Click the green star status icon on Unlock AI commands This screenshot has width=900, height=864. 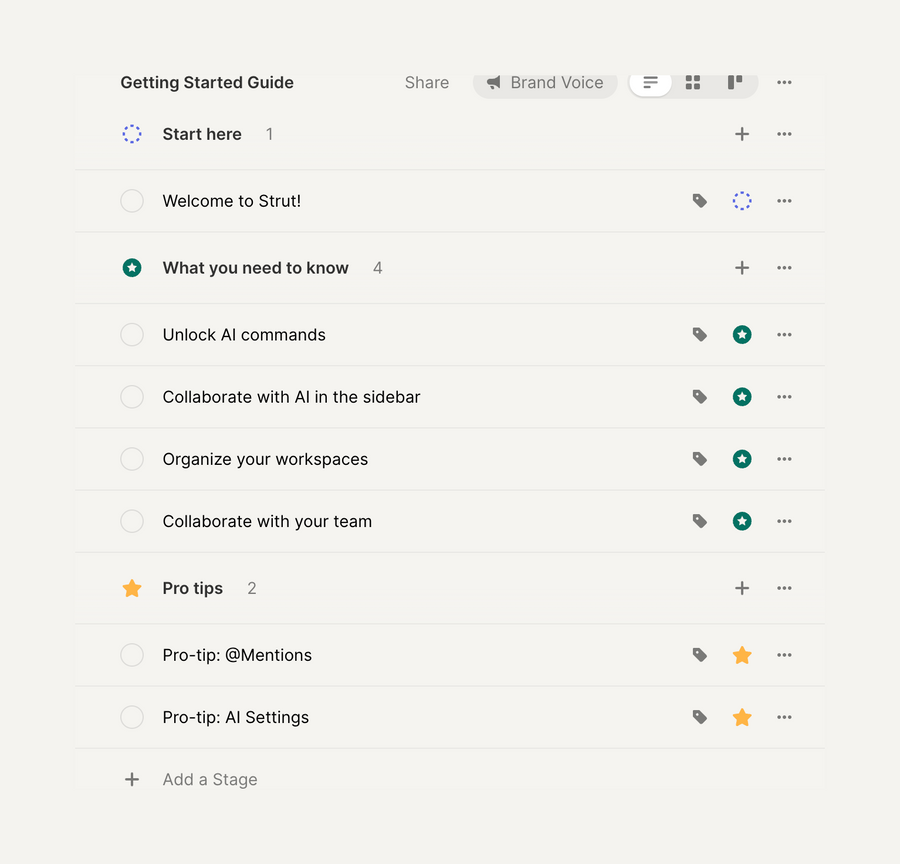(742, 334)
